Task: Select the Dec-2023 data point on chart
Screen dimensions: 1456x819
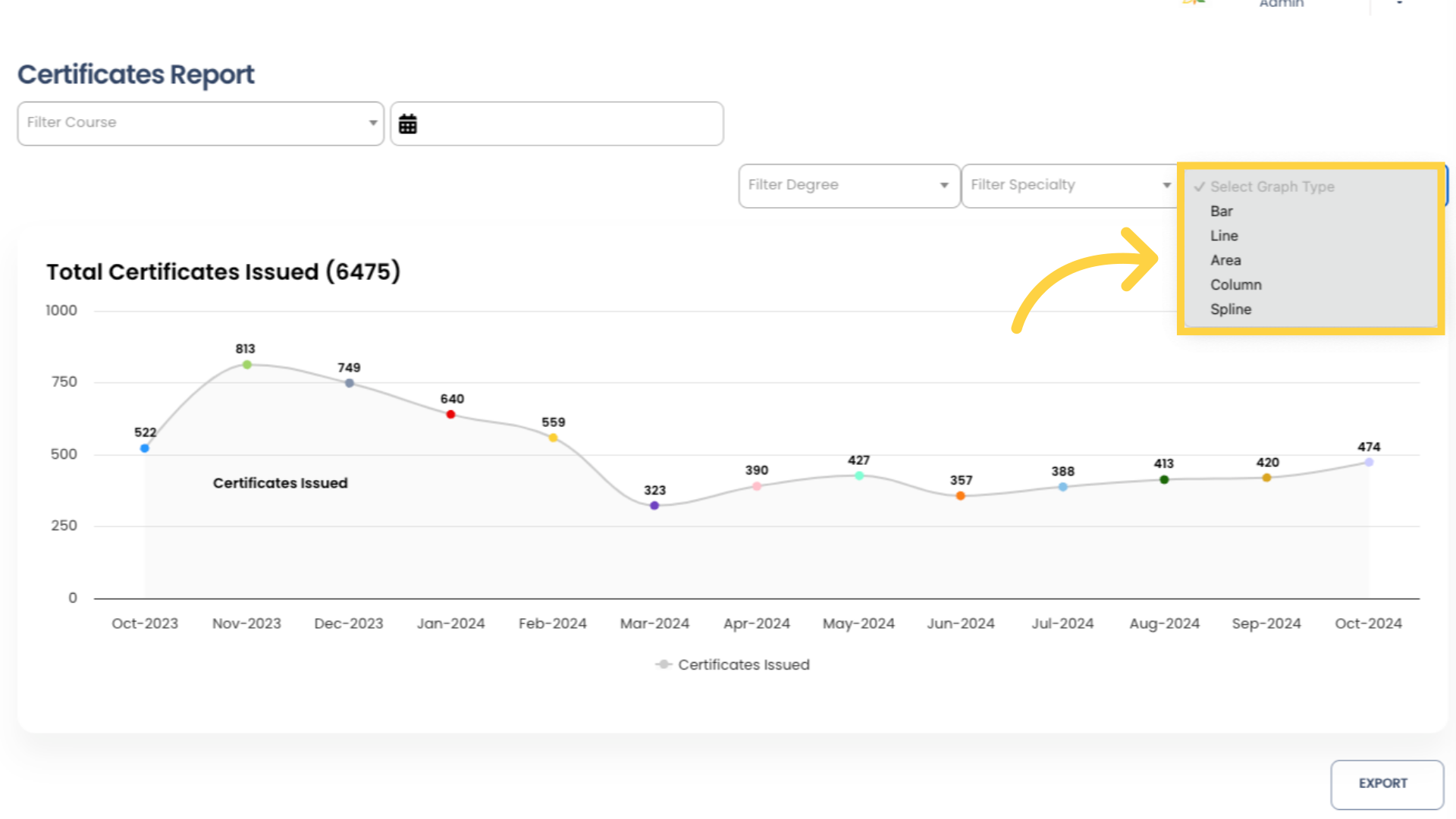Action: 347,380
